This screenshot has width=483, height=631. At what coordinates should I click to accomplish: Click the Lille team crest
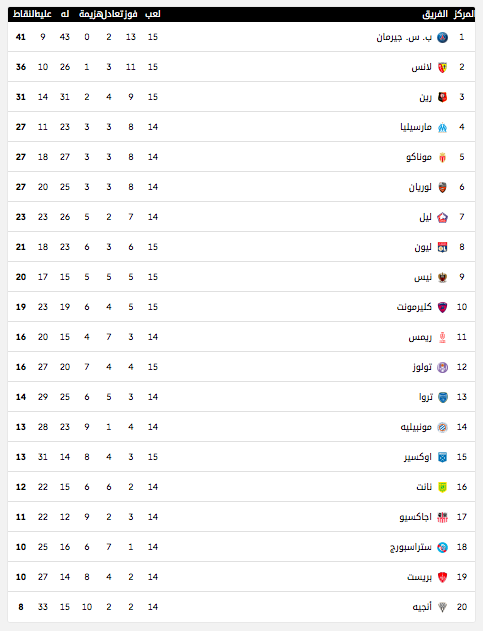coord(442,217)
